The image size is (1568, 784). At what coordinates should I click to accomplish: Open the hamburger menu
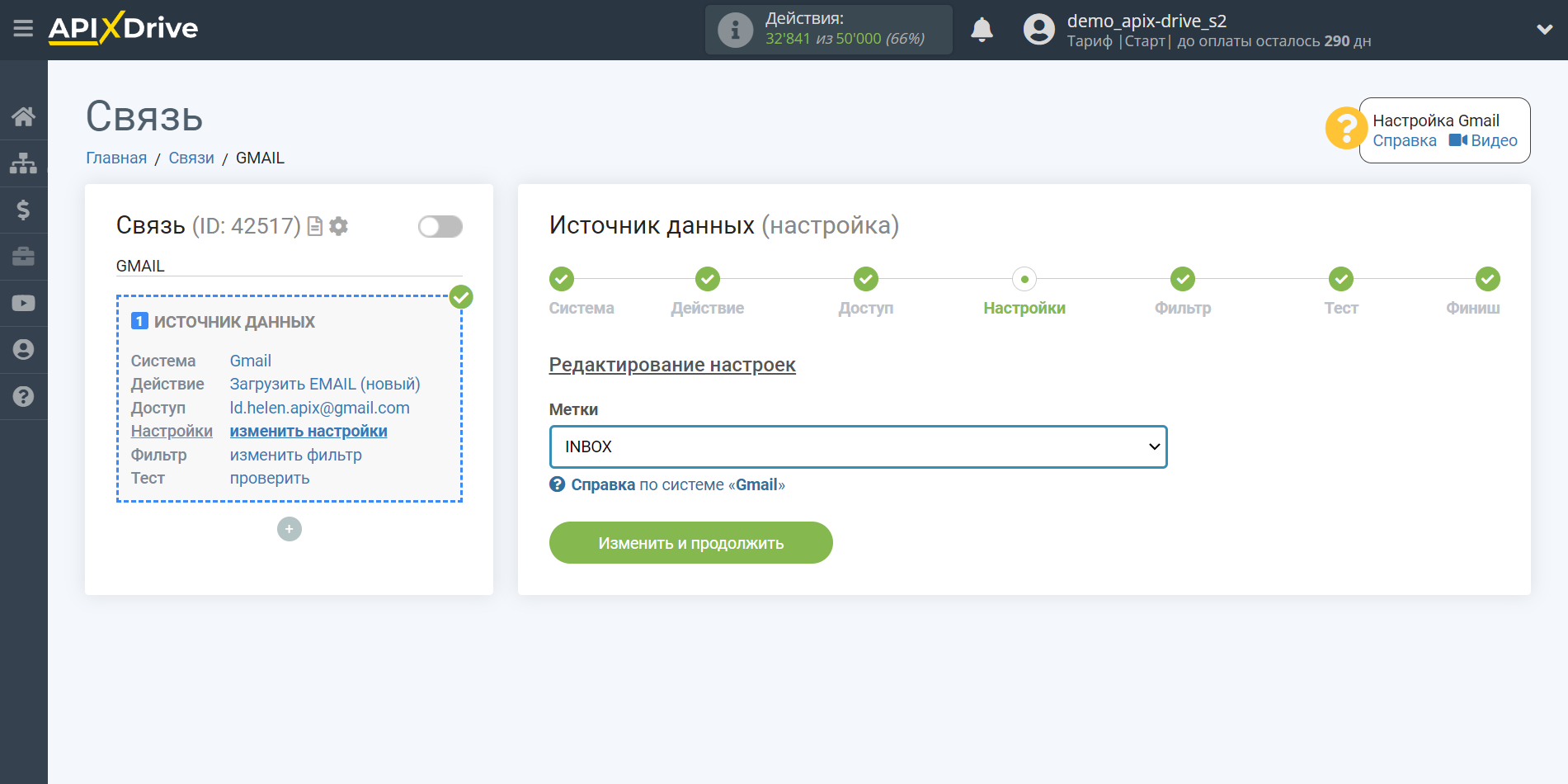point(23,29)
